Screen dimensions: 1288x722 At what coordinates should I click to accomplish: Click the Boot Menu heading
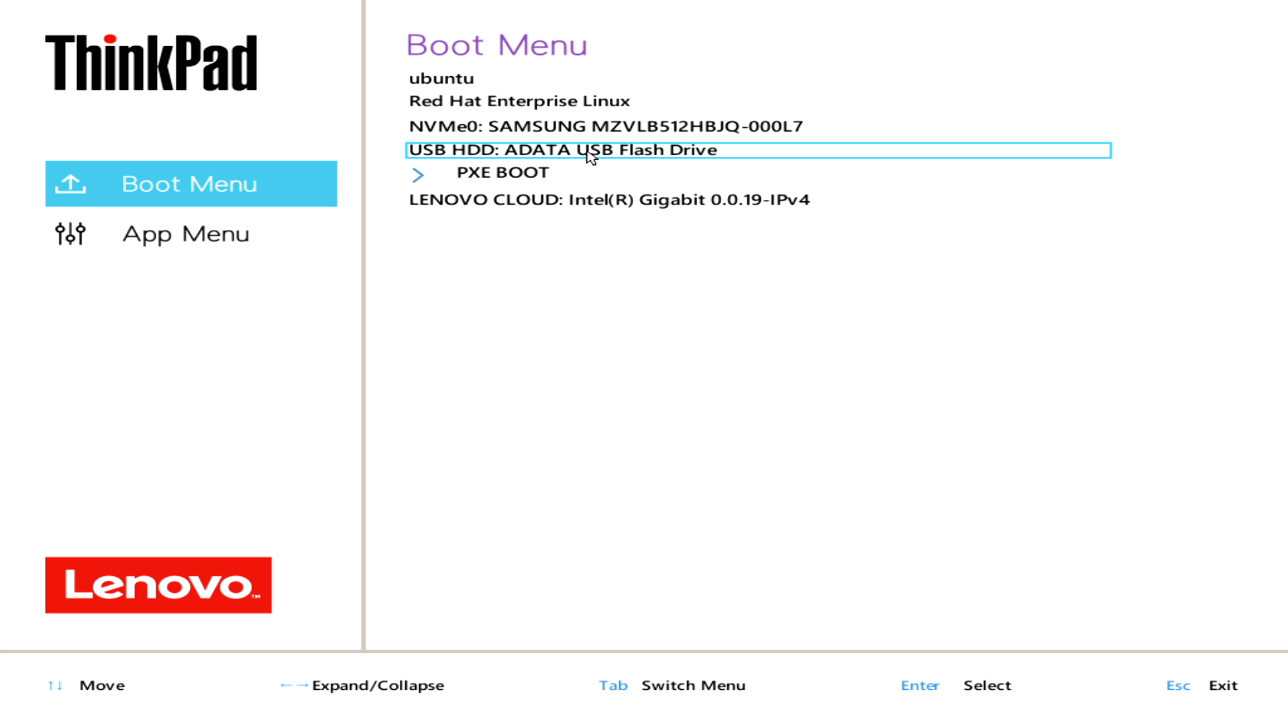click(496, 45)
